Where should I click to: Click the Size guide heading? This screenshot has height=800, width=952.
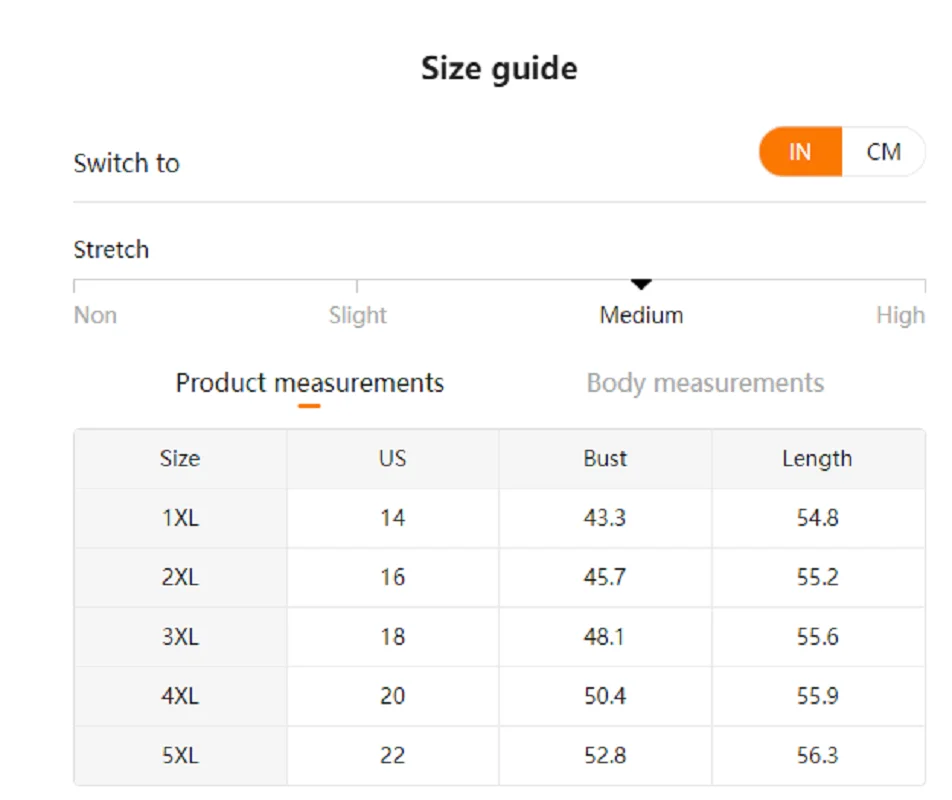tap(499, 68)
